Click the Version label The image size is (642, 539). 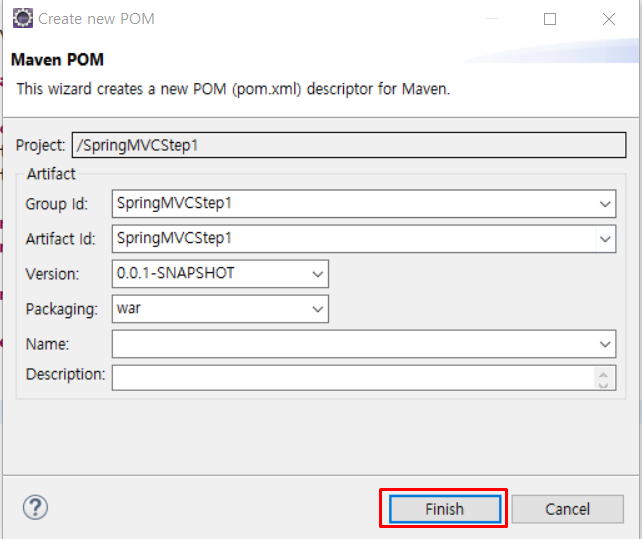click(52, 274)
